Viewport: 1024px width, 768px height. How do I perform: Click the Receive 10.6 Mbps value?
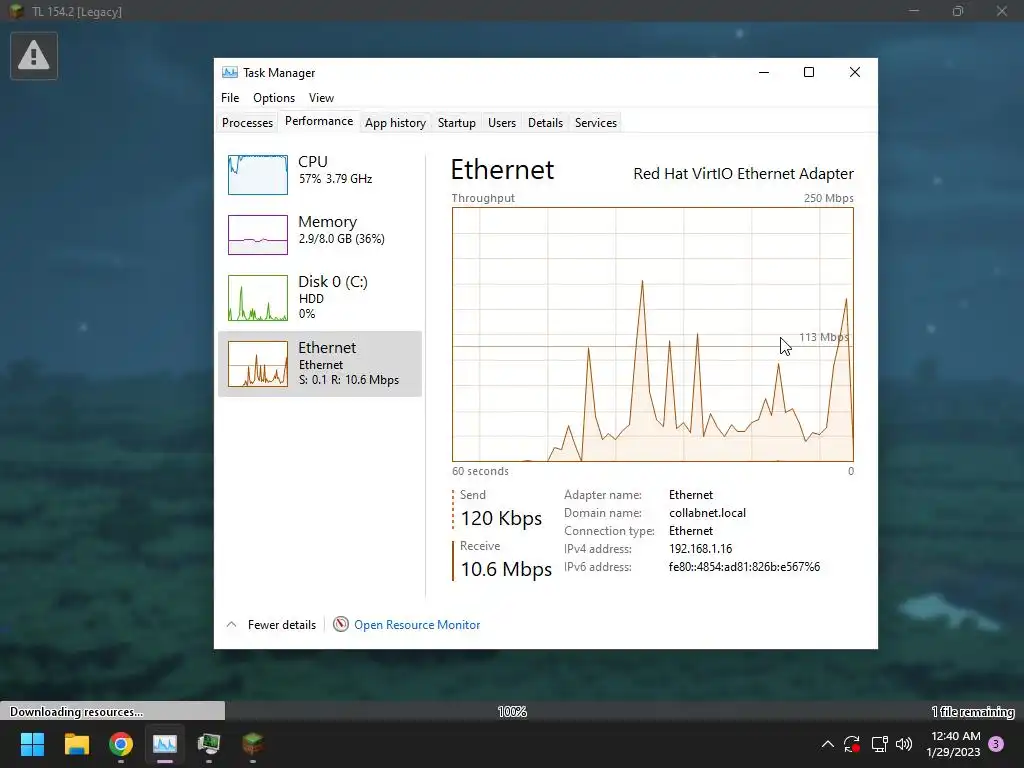coord(506,569)
